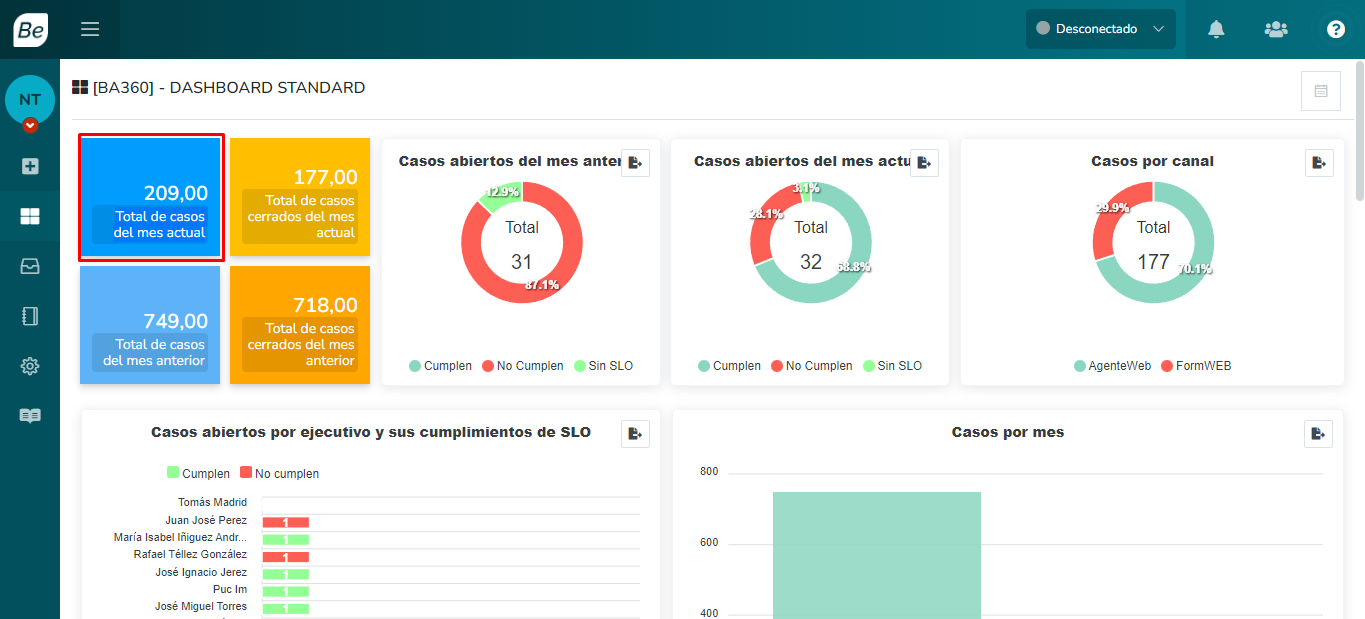Image resolution: width=1365 pixels, height=619 pixels.
Task: Click the Total de casos del mes anterior tile
Action: [x=150, y=325]
